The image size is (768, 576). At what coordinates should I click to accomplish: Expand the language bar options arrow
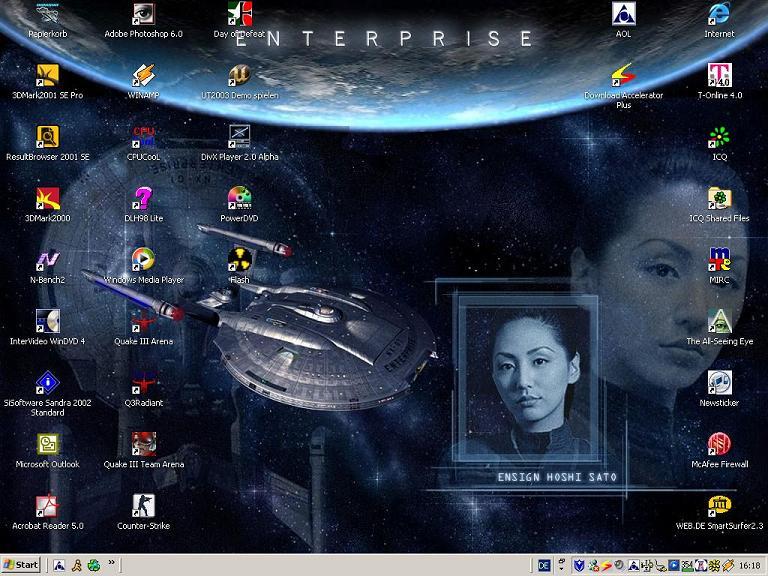click(x=561, y=569)
